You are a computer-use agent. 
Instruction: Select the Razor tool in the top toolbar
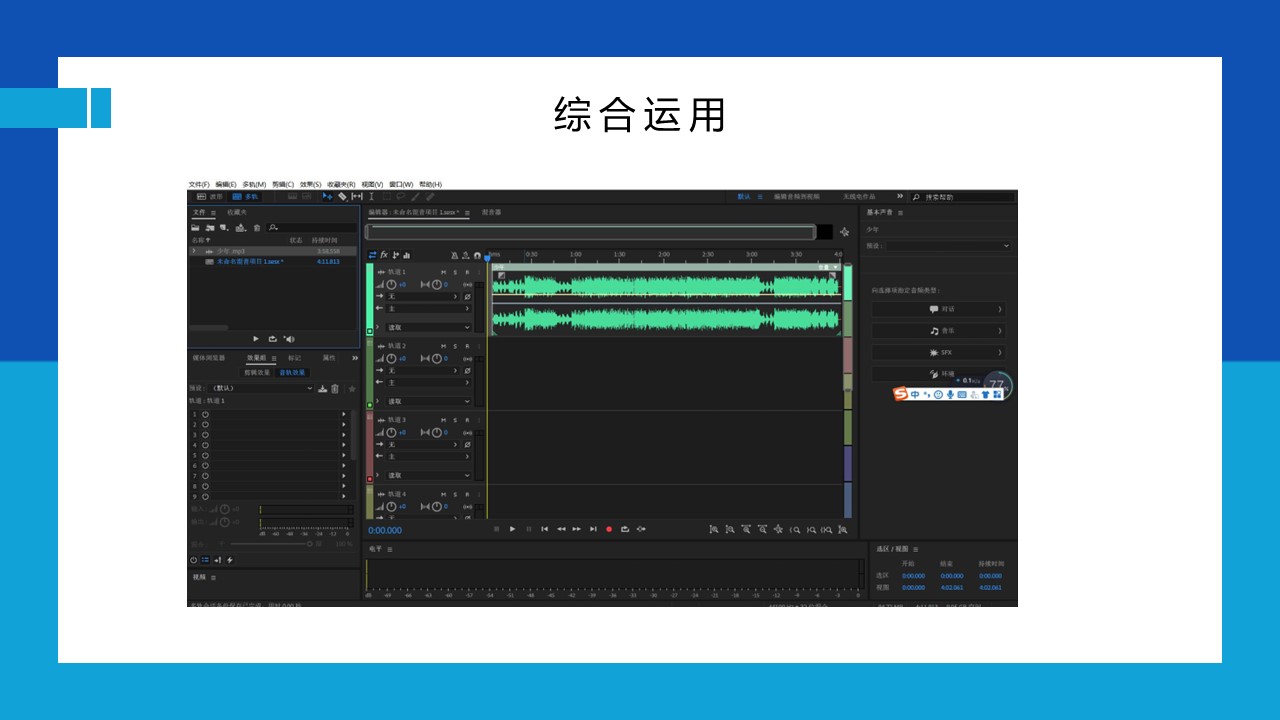coord(342,197)
